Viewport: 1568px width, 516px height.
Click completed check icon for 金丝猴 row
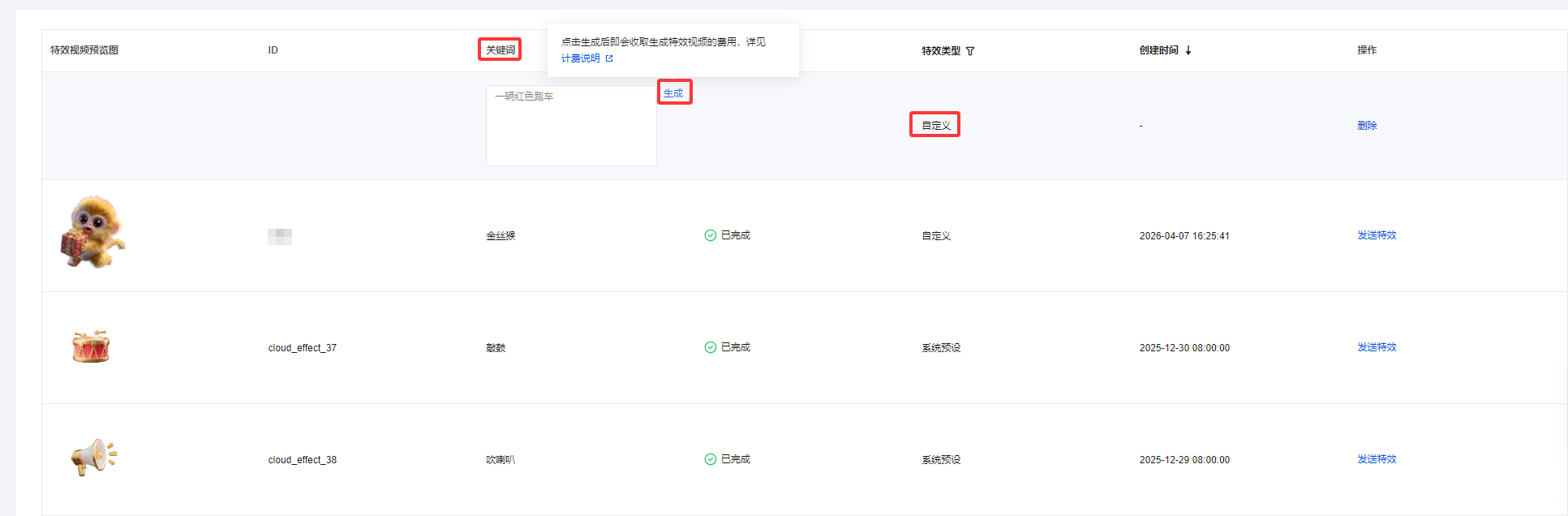coord(711,235)
